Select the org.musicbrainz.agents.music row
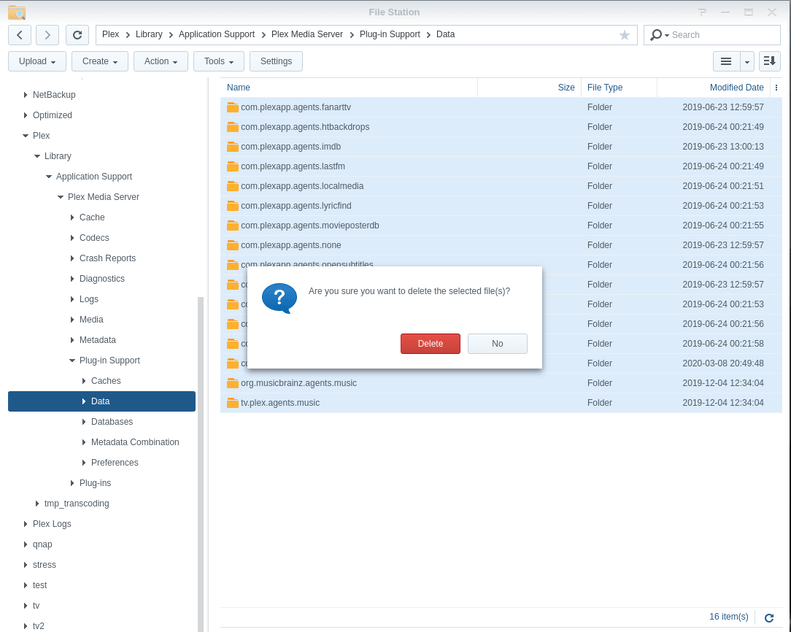This screenshot has width=791, height=632. pyautogui.click(x=501, y=383)
